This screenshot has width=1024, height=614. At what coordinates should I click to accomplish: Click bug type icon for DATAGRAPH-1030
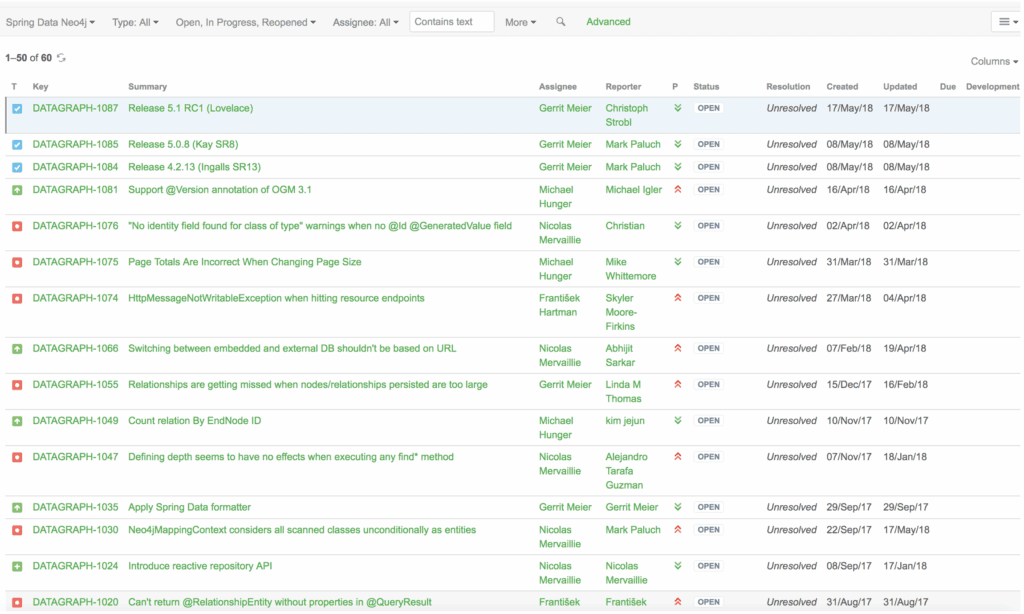pos(17,530)
